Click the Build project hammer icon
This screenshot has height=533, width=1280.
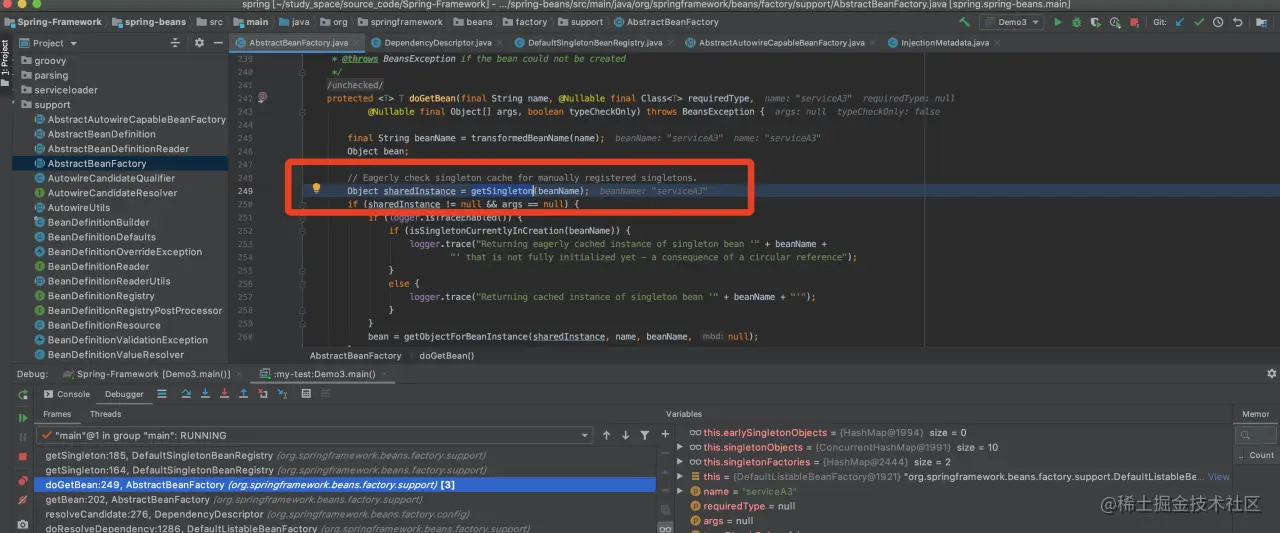pyautogui.click(x=965, y=22)
